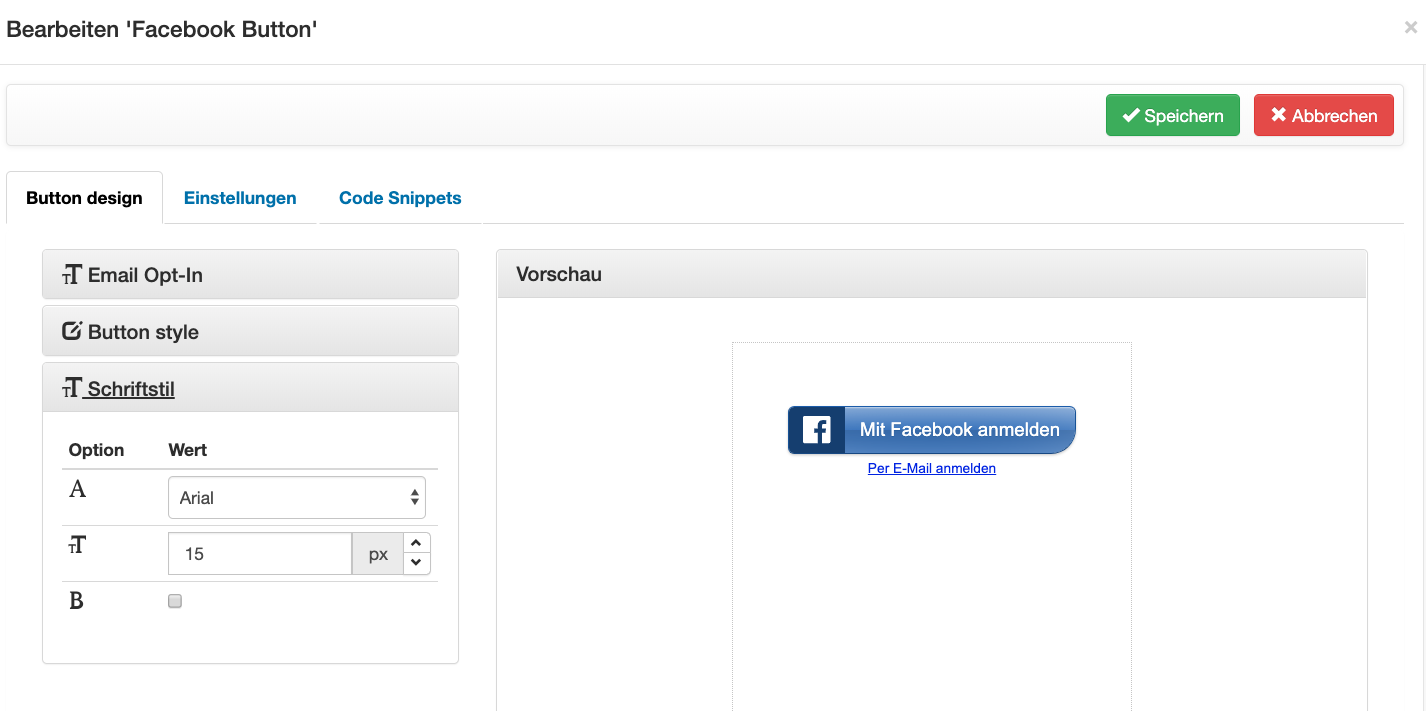
Task: Open the Einstellungen tab
Action: (240, 198)
